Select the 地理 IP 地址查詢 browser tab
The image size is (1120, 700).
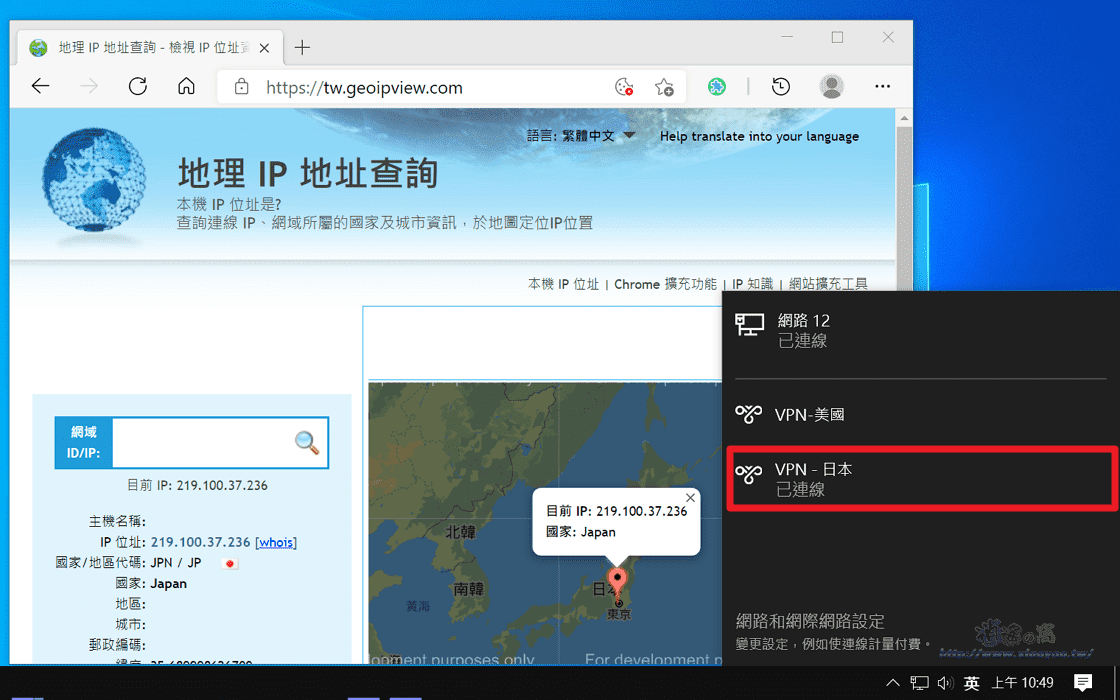[149, 48]
